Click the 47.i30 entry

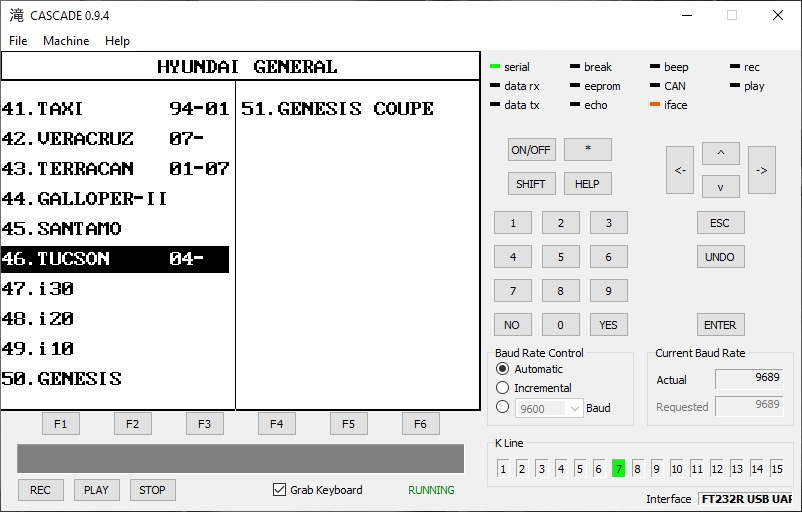[38, 288]
